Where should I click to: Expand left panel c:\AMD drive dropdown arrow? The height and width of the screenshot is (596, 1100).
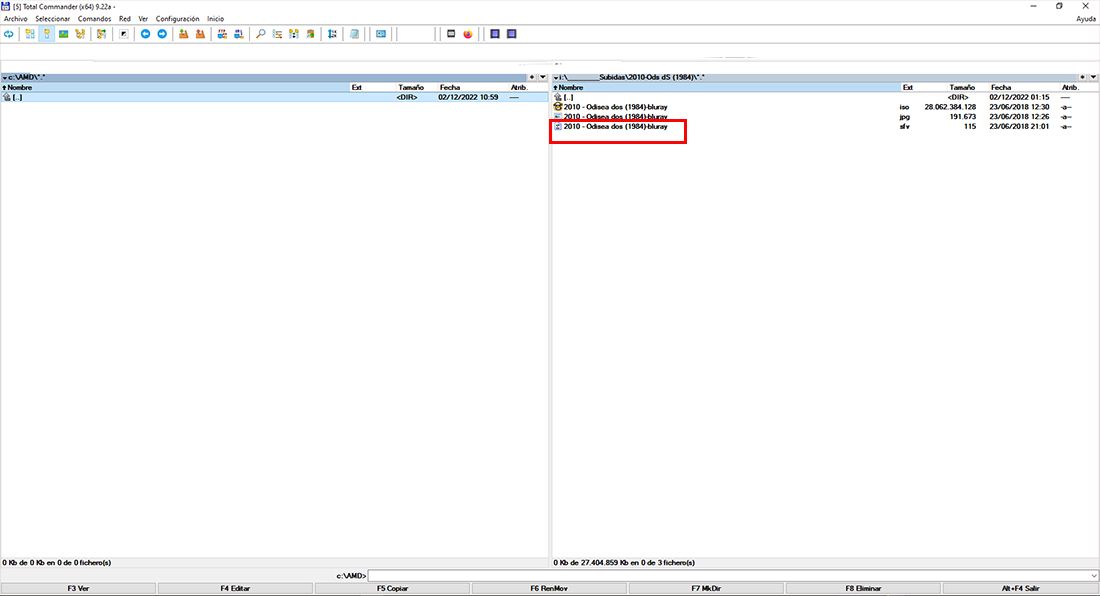click(x=4, y=78)
